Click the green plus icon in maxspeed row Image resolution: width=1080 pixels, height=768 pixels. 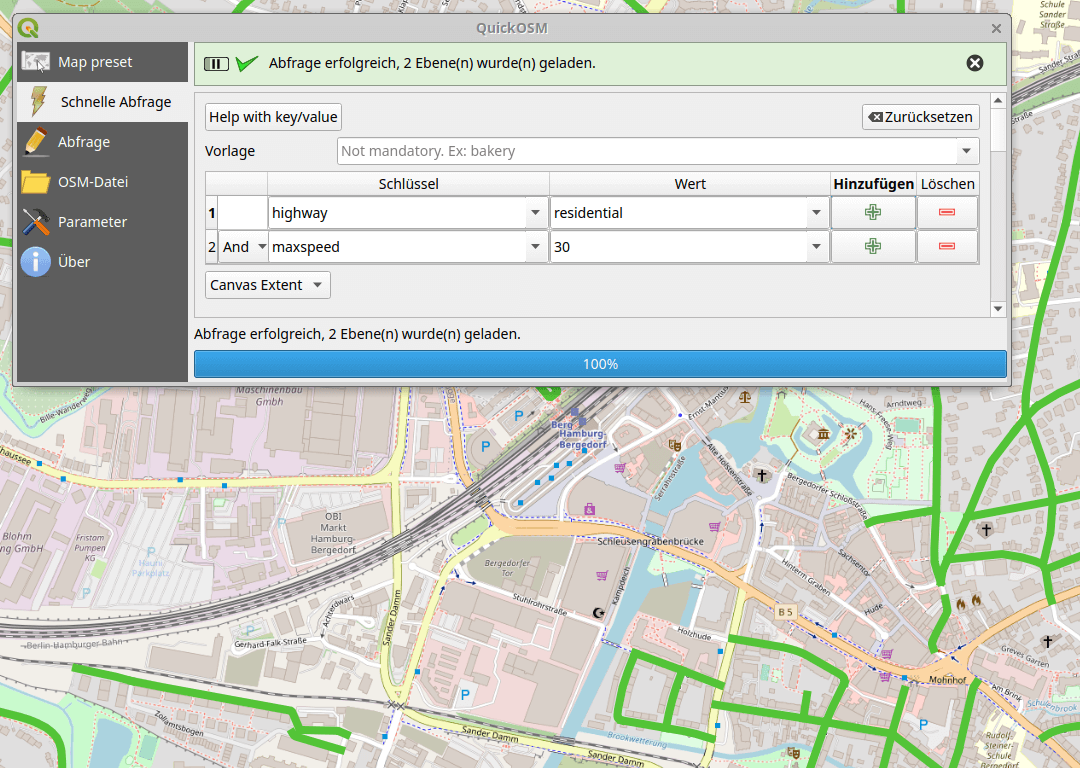[x=873, y=247]
